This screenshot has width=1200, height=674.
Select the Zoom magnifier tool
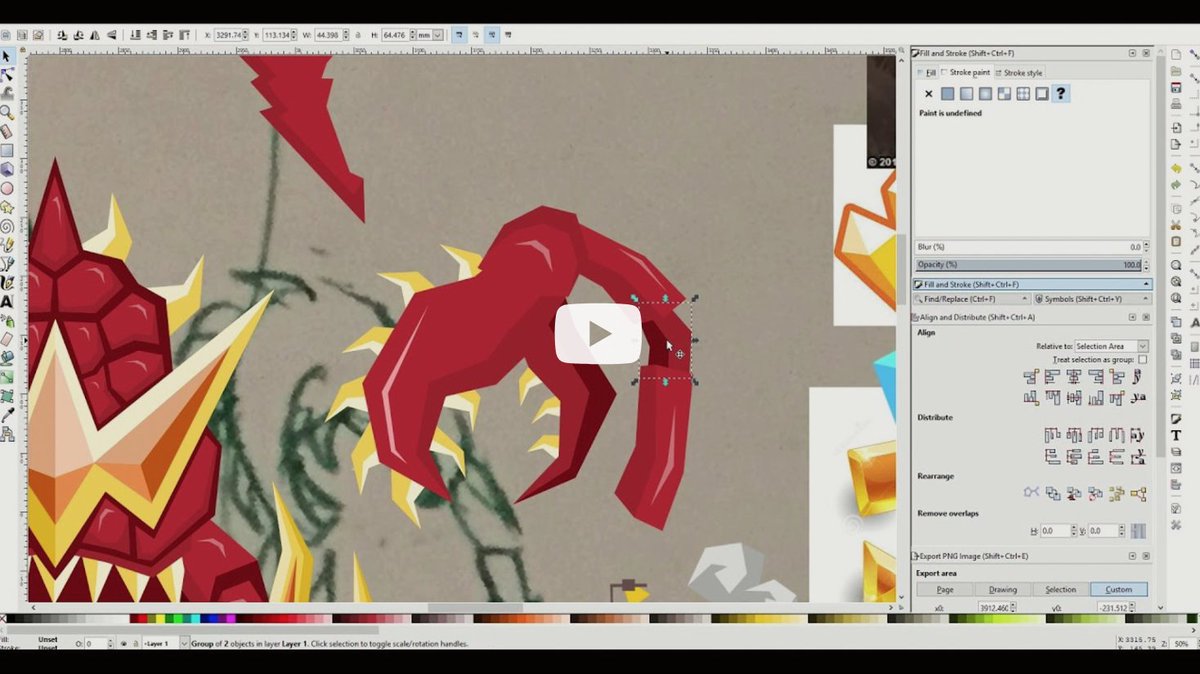click(7, 112)
